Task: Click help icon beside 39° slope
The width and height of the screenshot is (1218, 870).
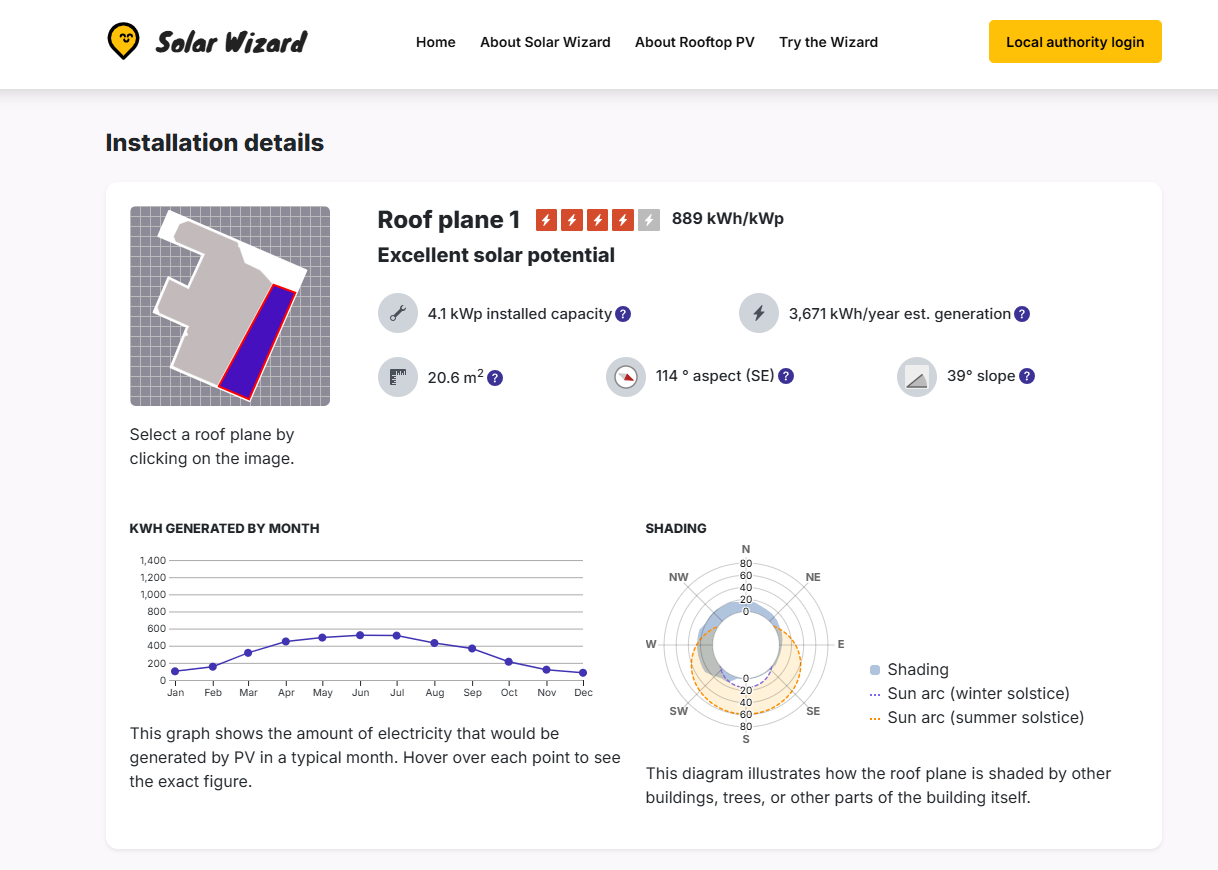Action: click(1027, 376)
